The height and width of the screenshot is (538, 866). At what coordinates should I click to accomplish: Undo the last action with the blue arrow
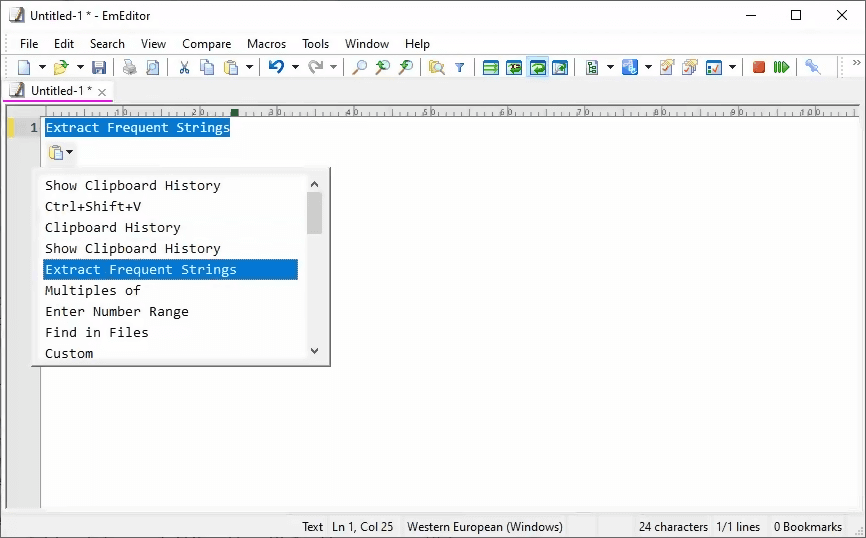pyautogui.click(x=276, y=67)
